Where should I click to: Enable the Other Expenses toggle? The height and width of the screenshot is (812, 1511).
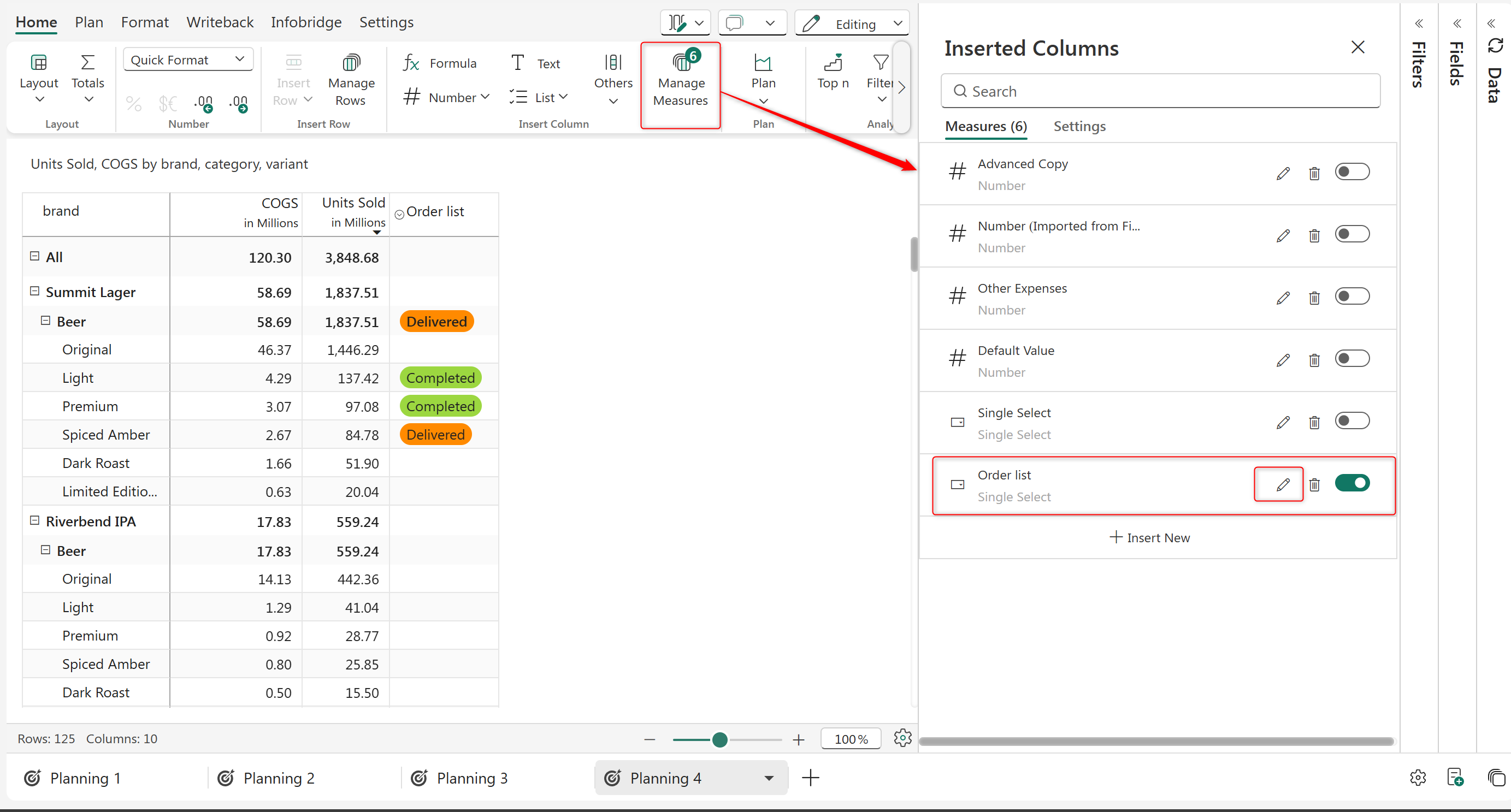coord(1351,297)
